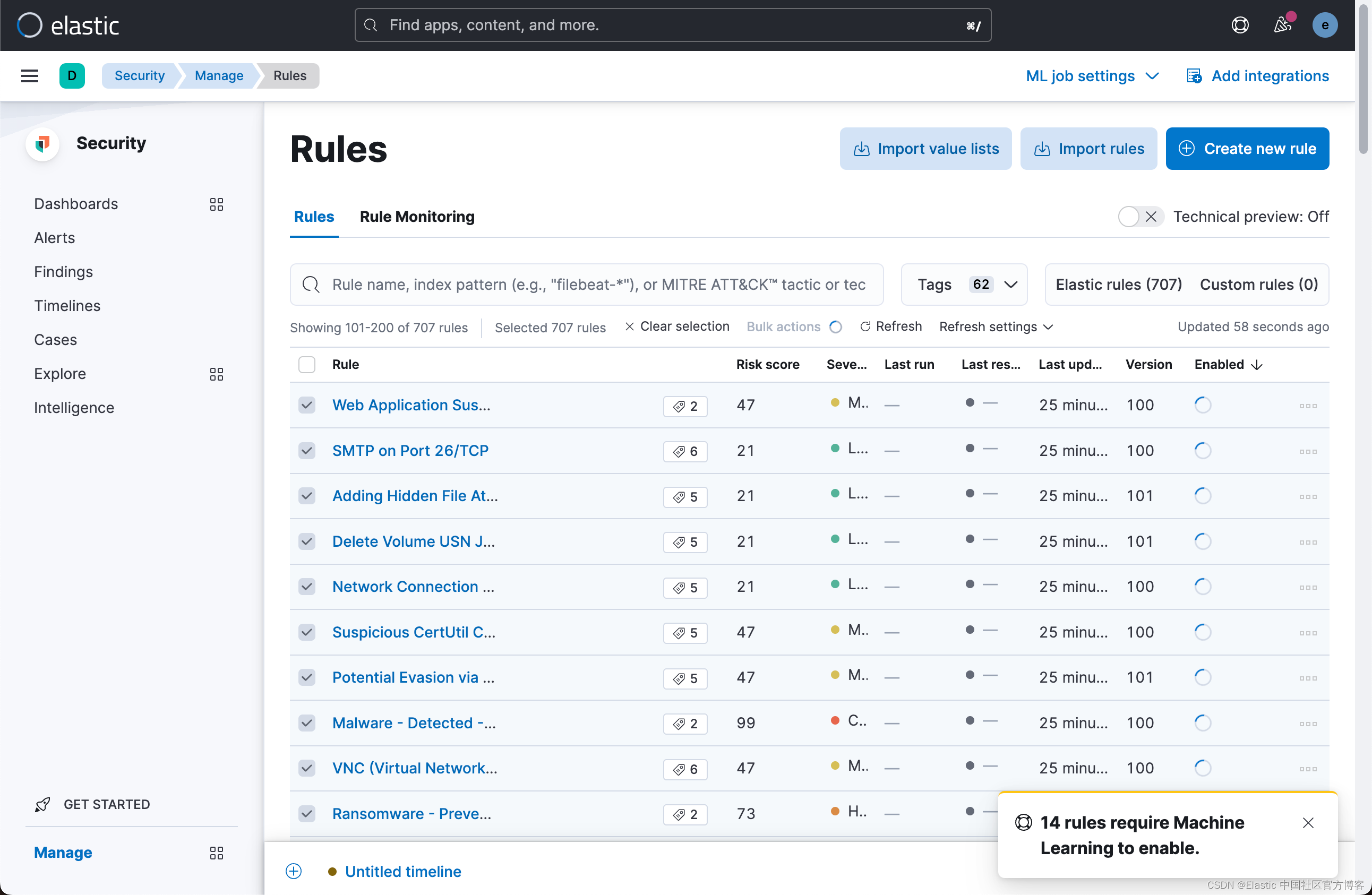
Task: Click the help lifebuoy icon in header
Action: [1239, 25]
